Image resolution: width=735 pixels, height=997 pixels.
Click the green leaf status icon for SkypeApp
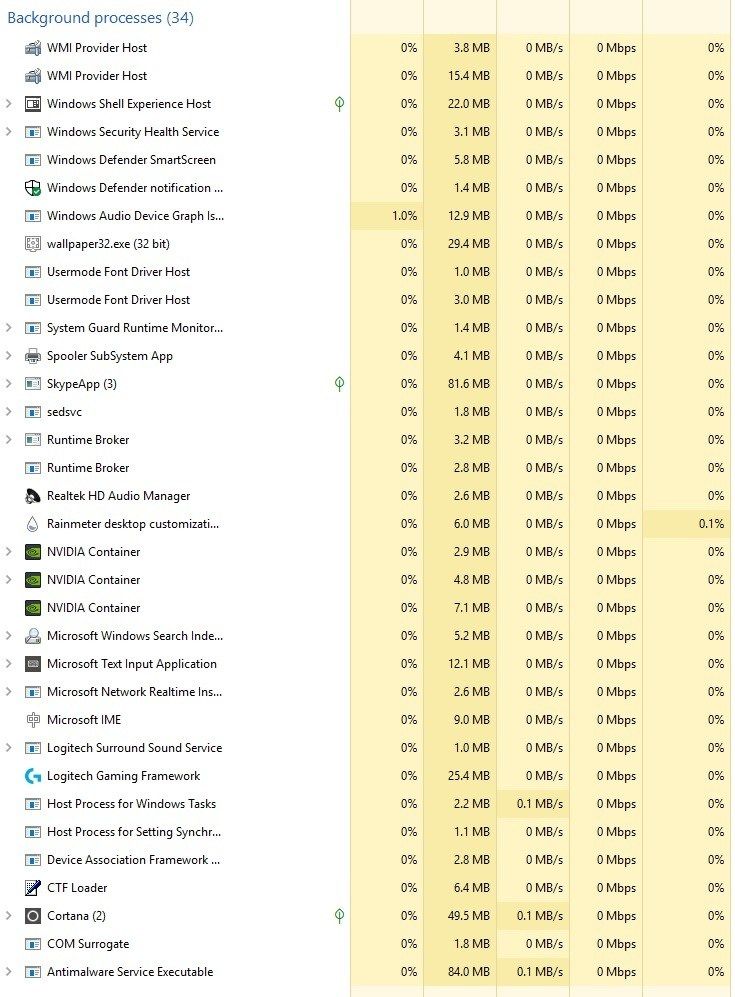(x=339, y=384)
